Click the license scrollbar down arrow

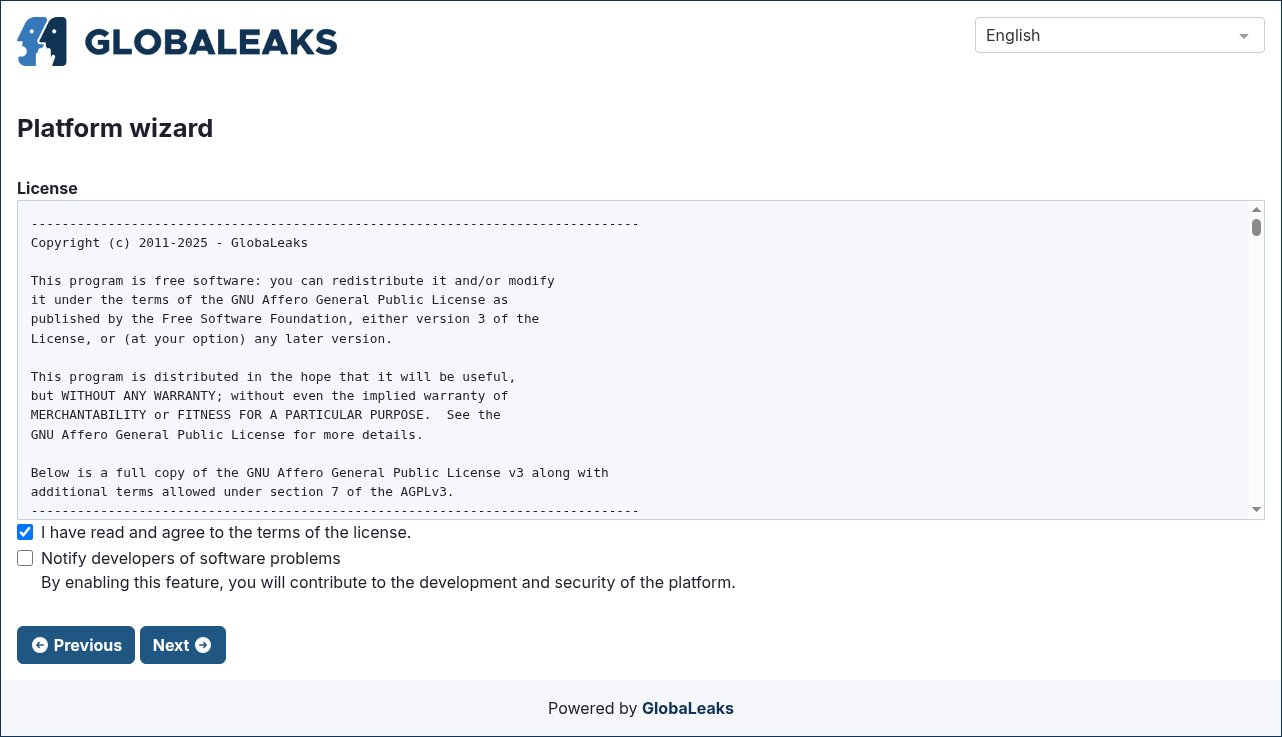(1257, 510)
